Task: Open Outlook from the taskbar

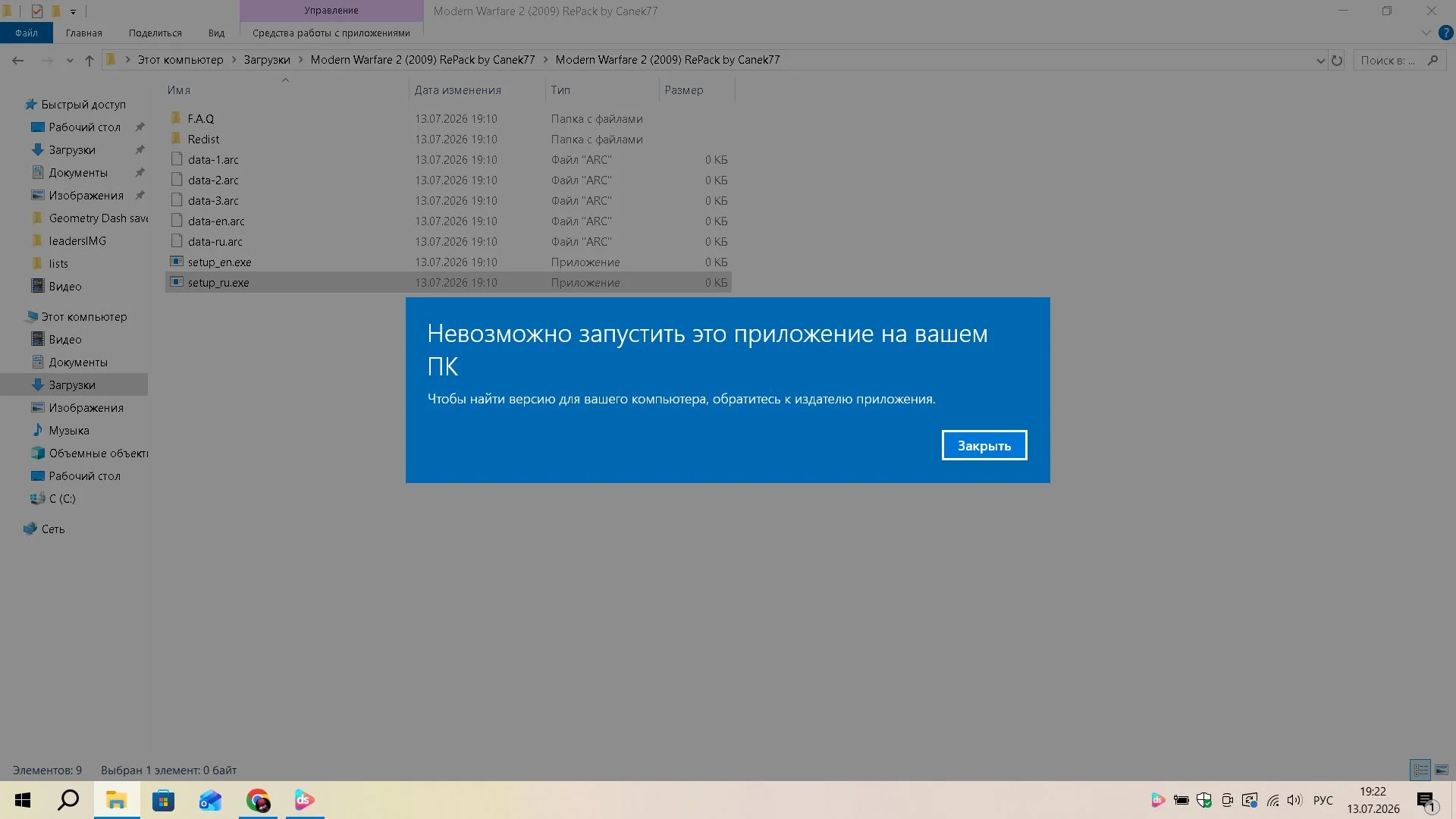Action: [210, 800]
